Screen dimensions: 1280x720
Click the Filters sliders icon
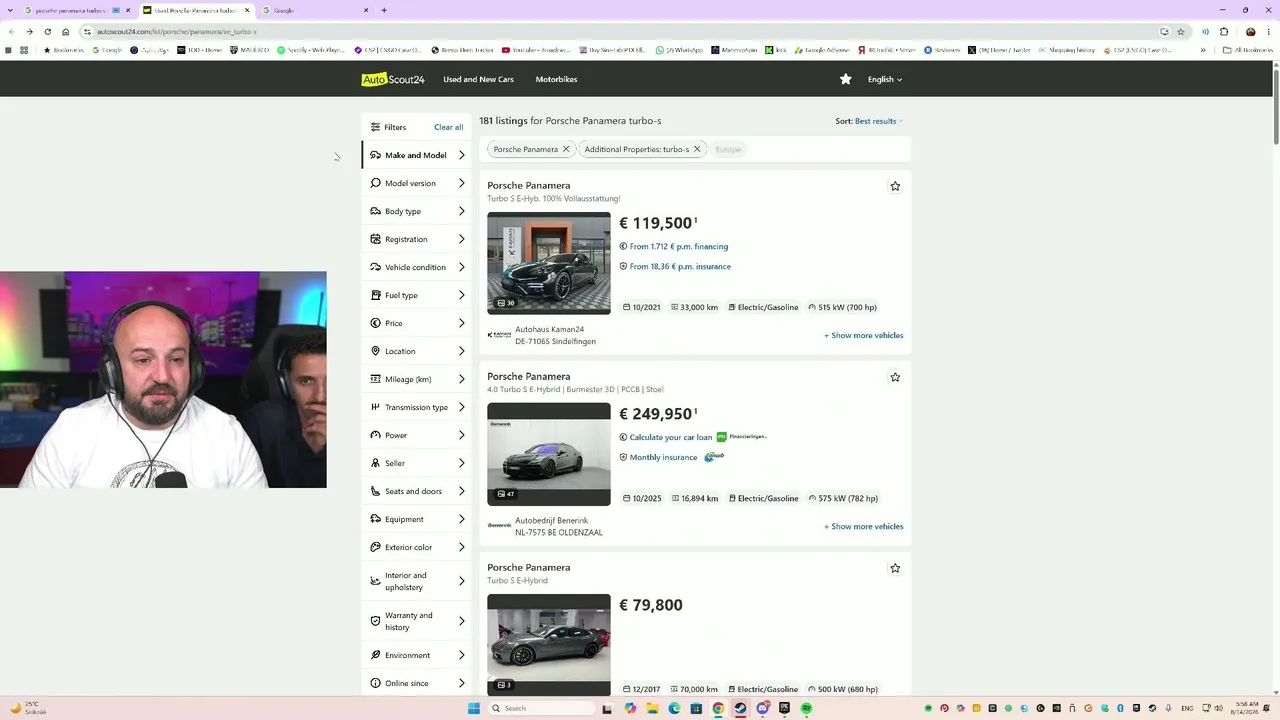(375, 127)
